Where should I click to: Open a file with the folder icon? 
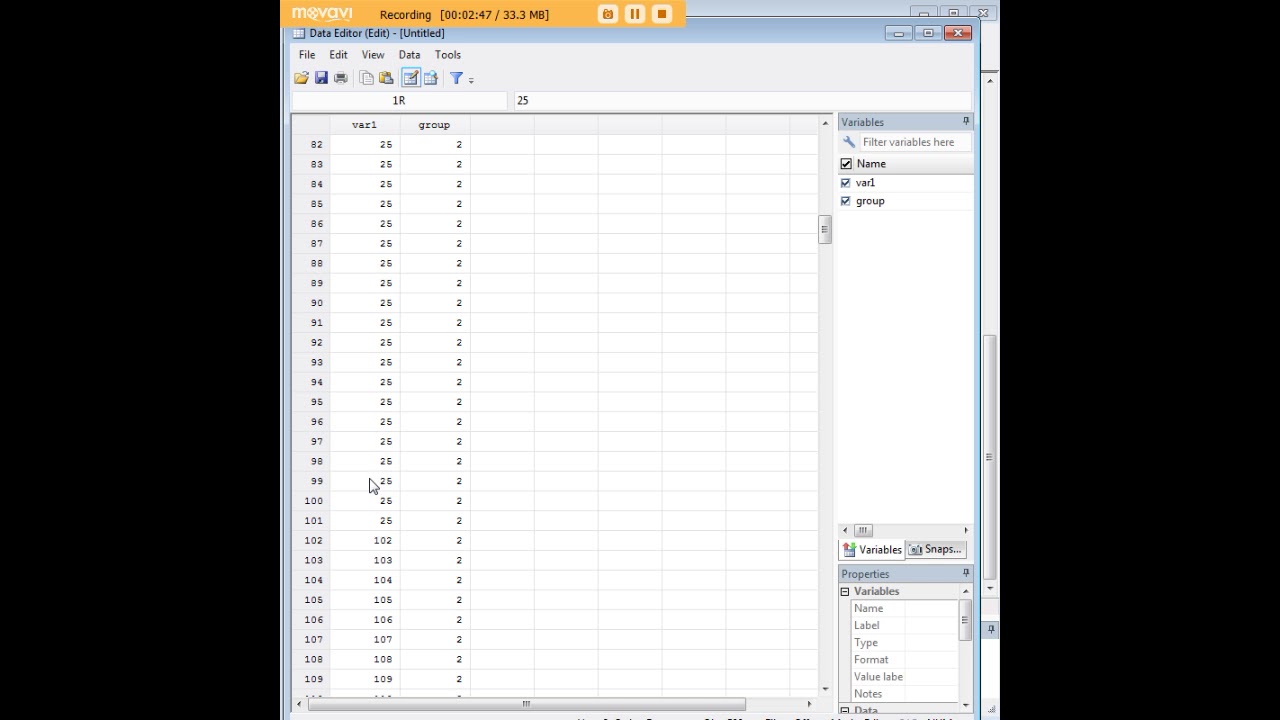(x=301, y=78)
